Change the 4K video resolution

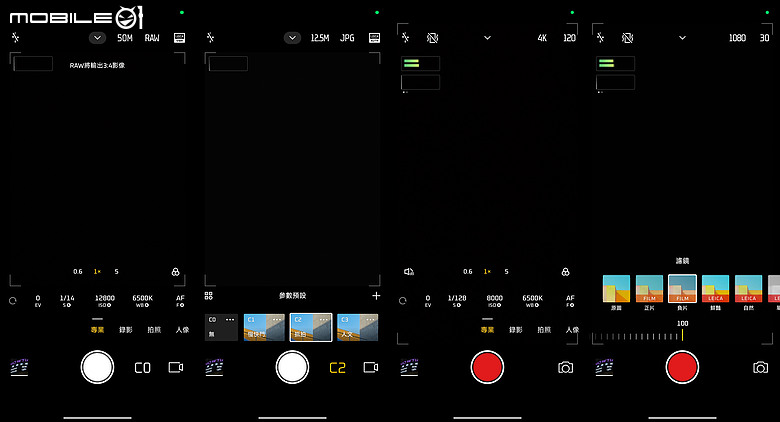click(542, 38)
